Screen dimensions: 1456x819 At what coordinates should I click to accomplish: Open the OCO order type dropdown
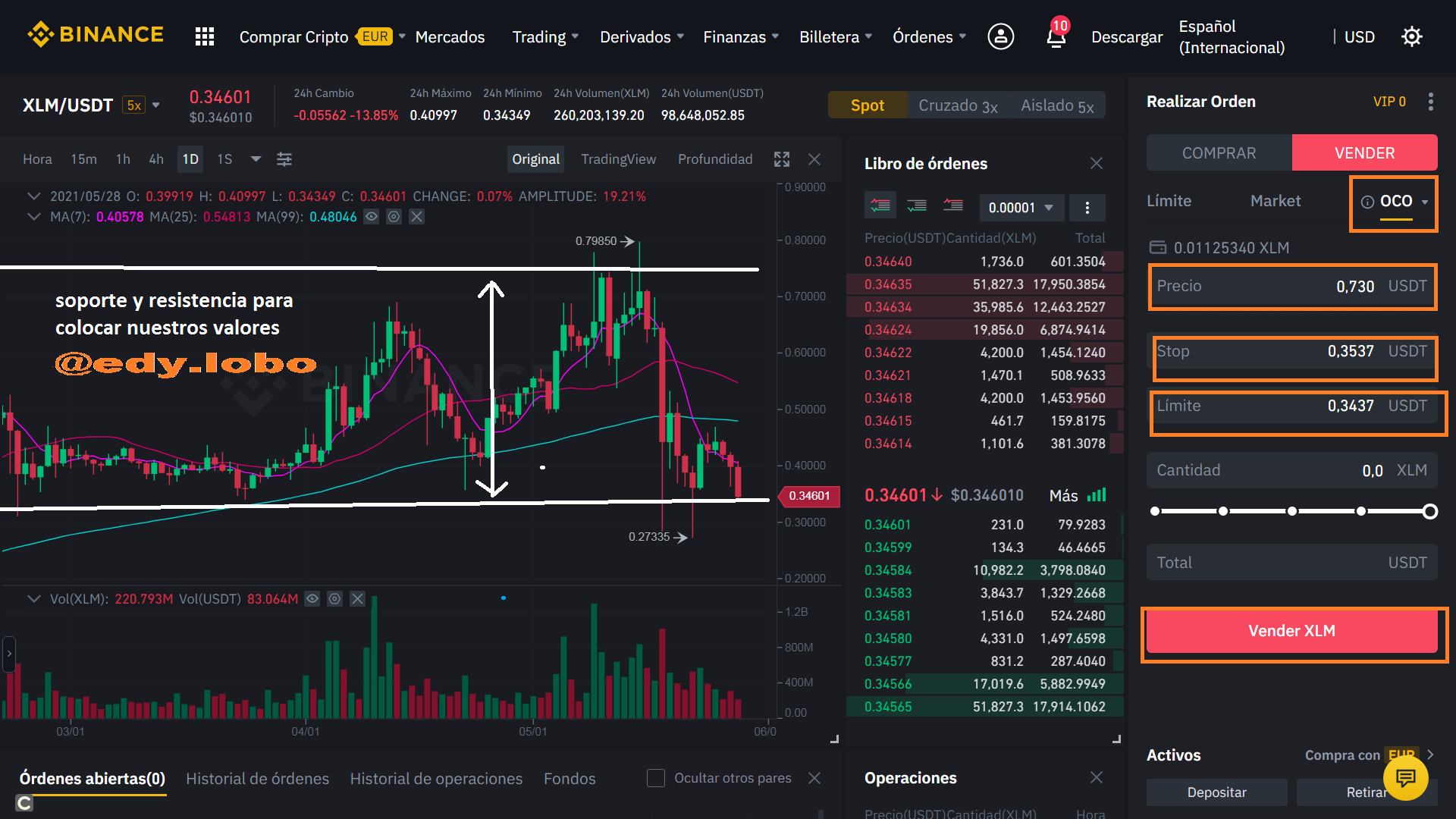(x=1425, y=202)
